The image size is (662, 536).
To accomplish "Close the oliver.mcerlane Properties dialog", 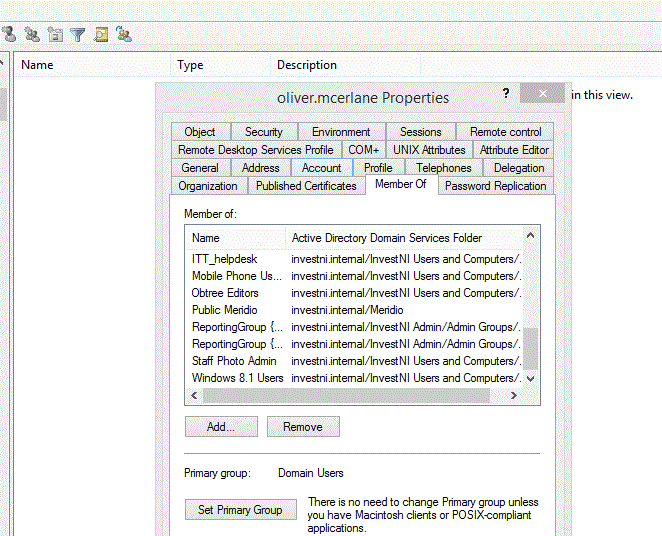I will coord(543,93).
